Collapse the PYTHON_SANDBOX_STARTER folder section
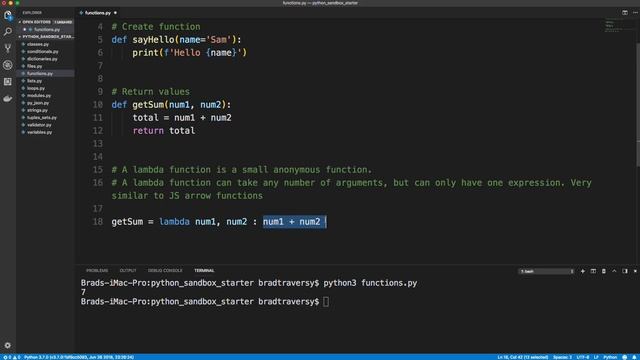 (x=46, y=37)
